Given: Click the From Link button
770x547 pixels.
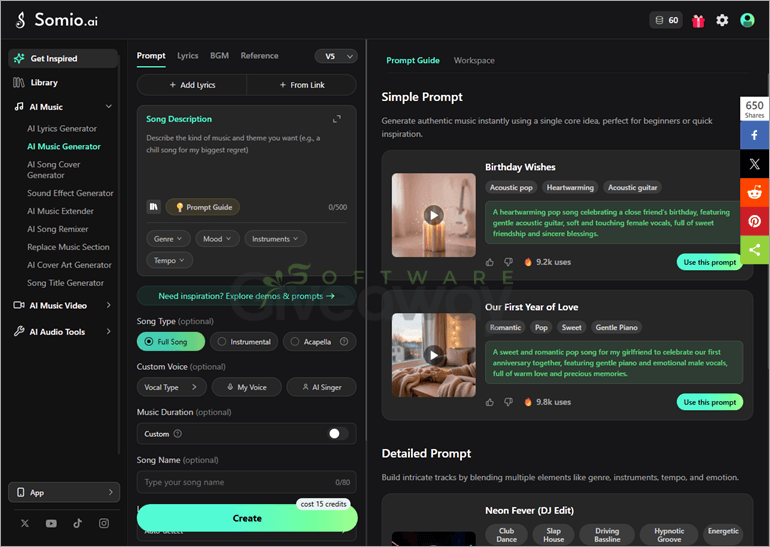Looking at the screenshot, I should 302,85.
